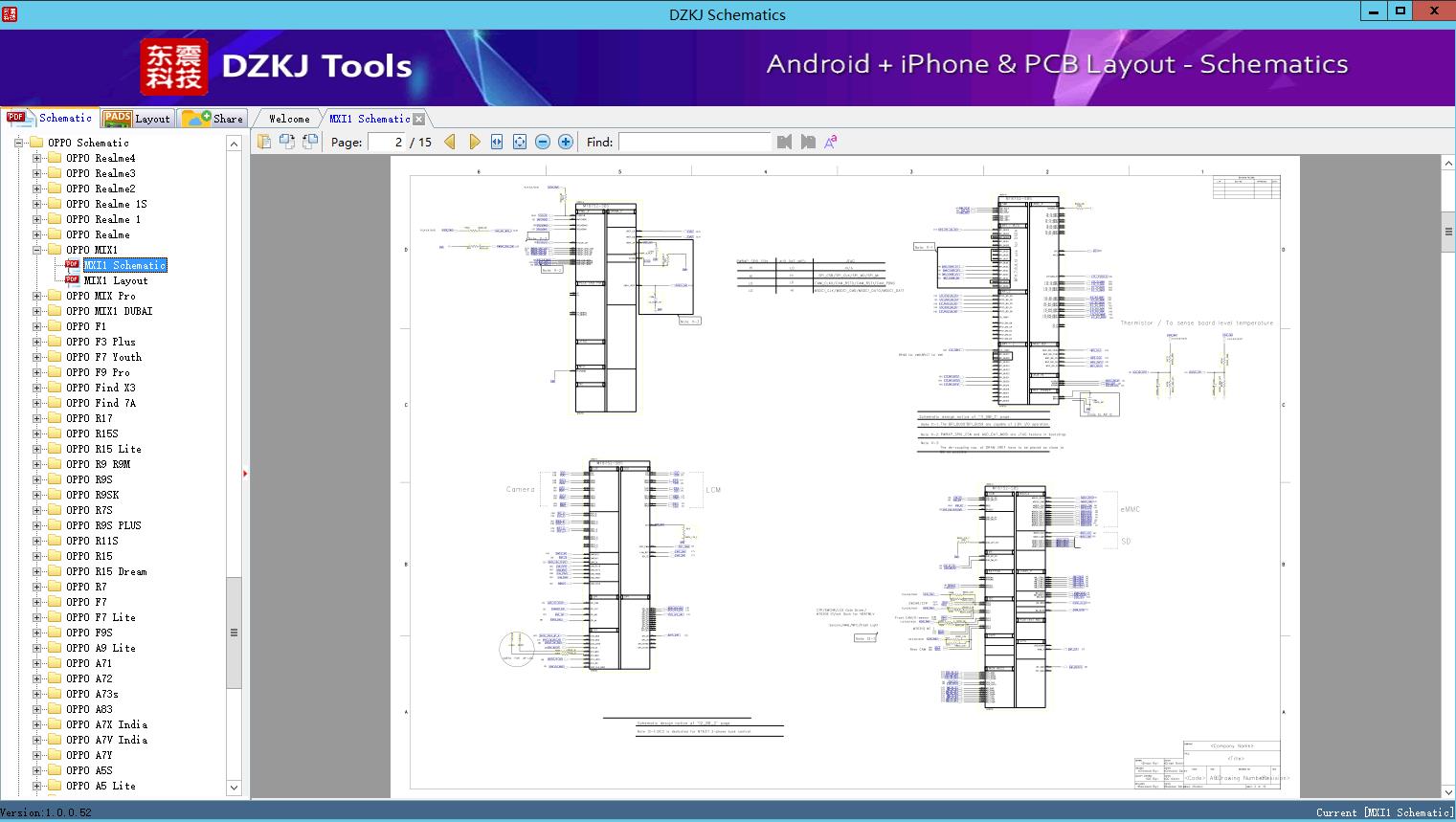
Task: Click the match case search option icon
Action: pyautogui.click(x=831, y=142)
